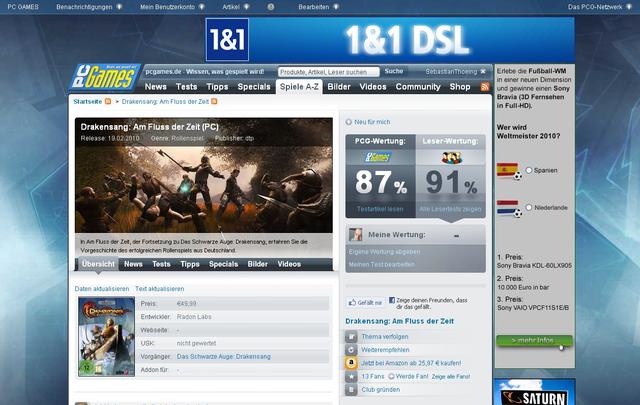Open the Specials main navigation tab
The width and height of the screenshot is (640, 405).
tap(254, 87)
